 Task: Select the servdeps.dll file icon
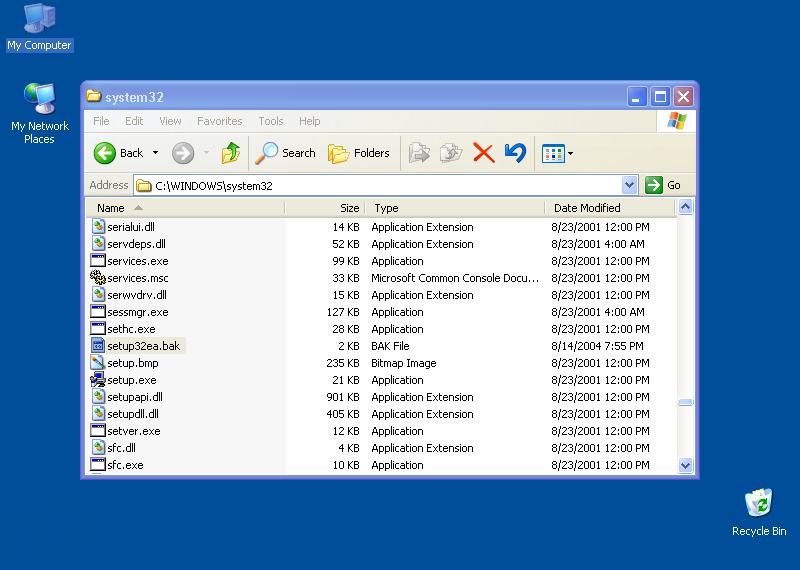(98, 243)
